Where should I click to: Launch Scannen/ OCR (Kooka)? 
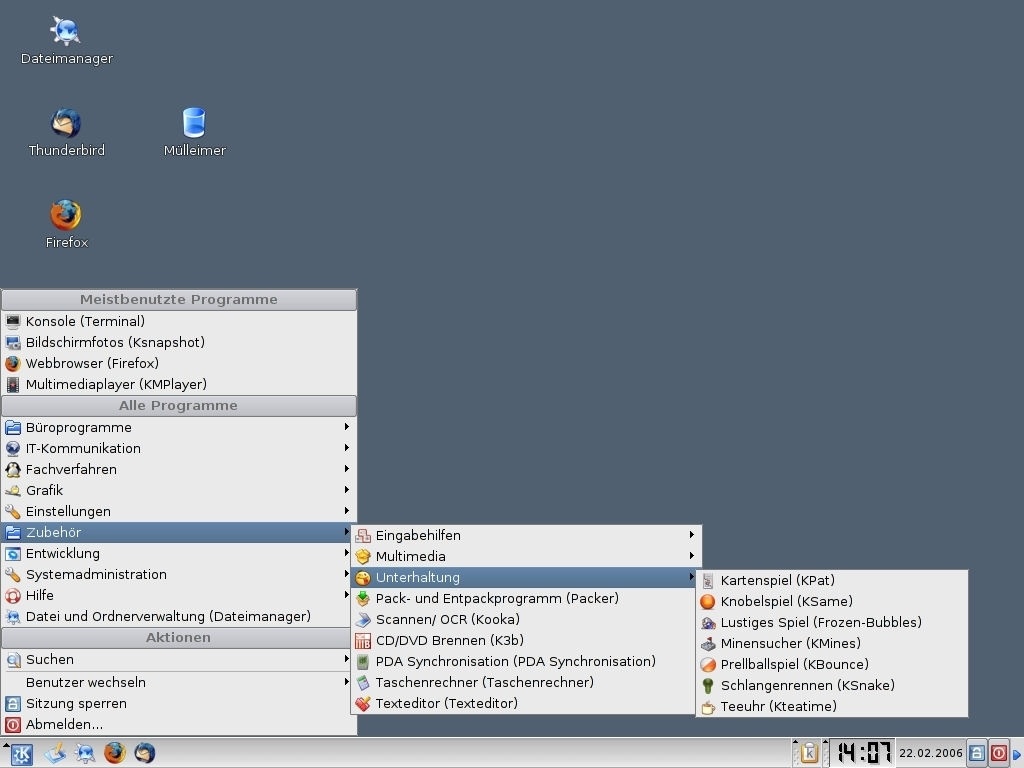(526, 619)
